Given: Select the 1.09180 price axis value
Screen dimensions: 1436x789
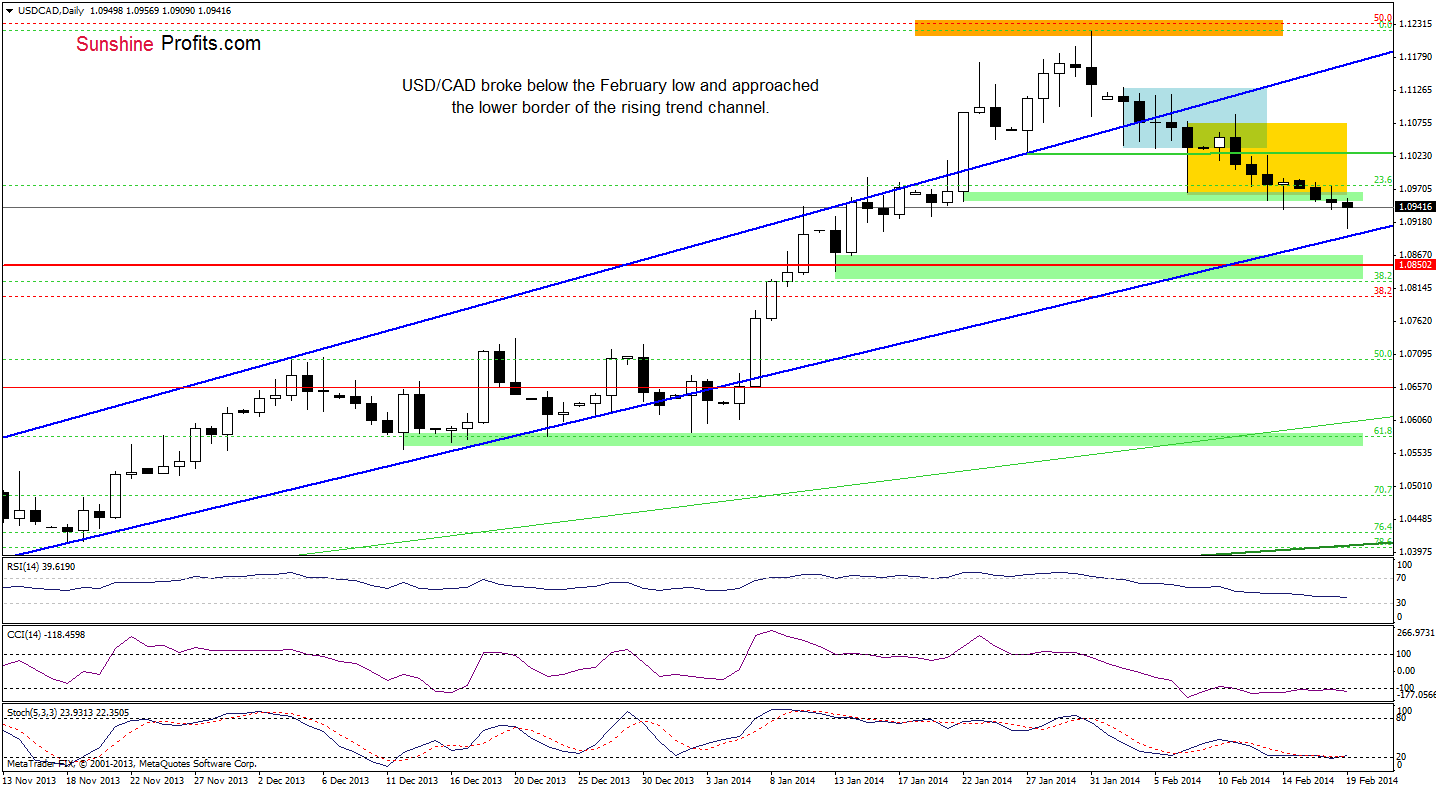Looking at the screenshot, I should 1416,222.
